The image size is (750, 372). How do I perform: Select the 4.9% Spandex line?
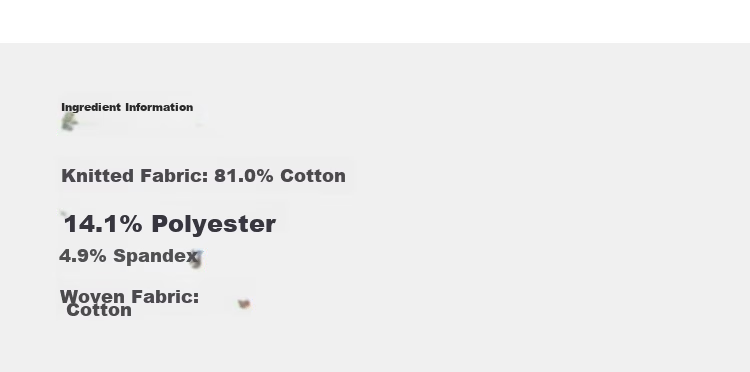click(x=128, y=256)
